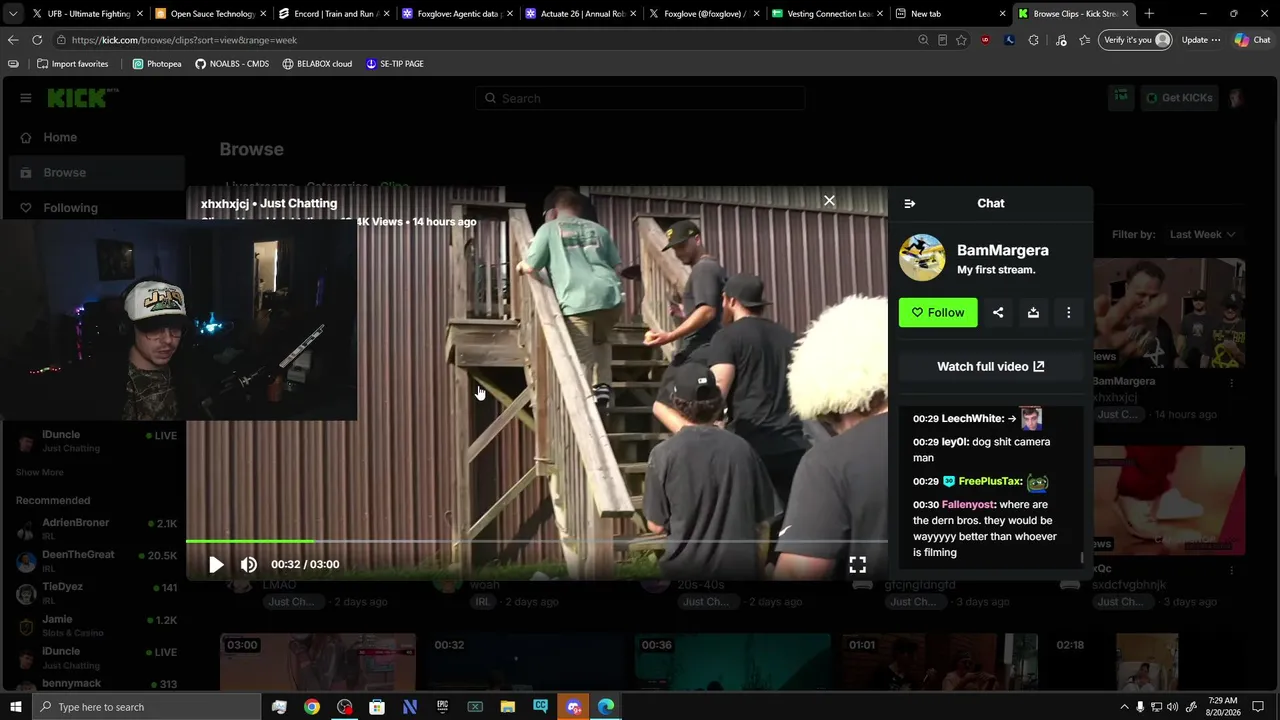Open Microsoft Store from the taskbar
The width and height of the screenshot is (1280, 720).
point(377,707)
